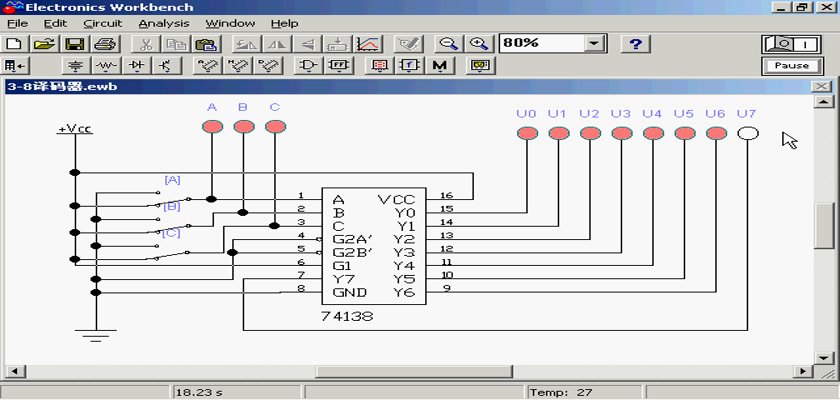
Task: Save the circuit with floppy disk icon
Action: pos(74,44)
